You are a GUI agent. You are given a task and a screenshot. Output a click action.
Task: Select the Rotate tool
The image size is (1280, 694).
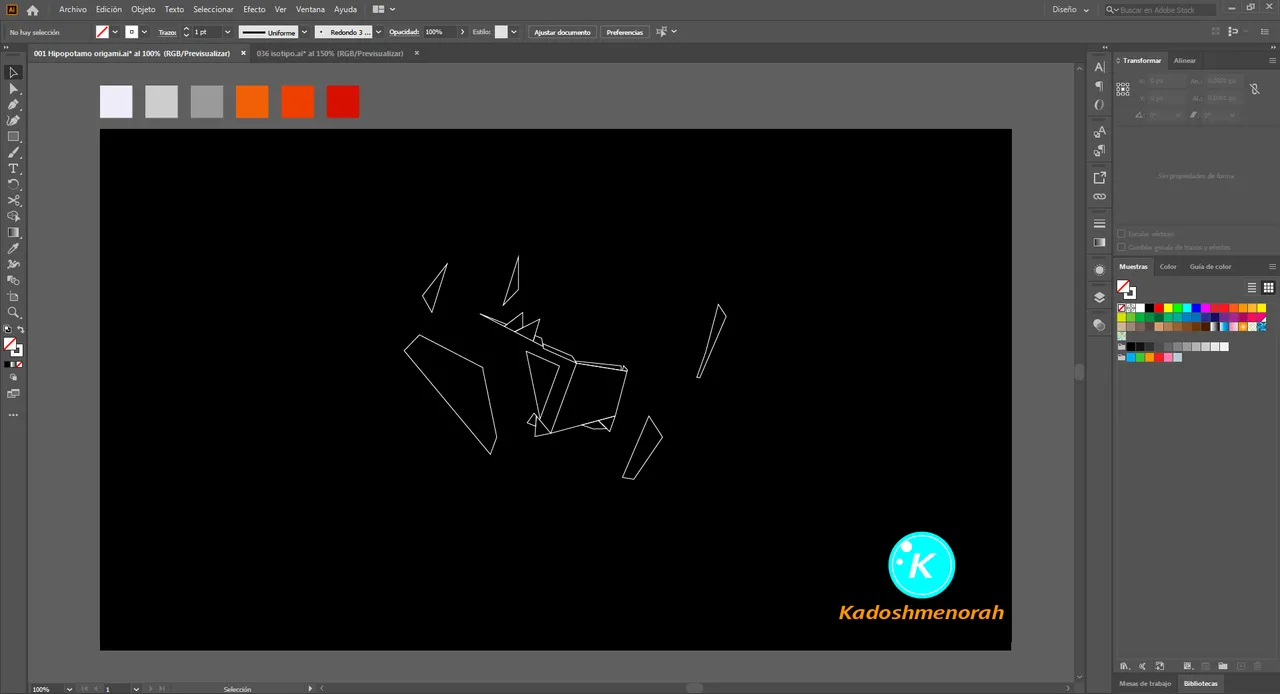pos(14,185)
